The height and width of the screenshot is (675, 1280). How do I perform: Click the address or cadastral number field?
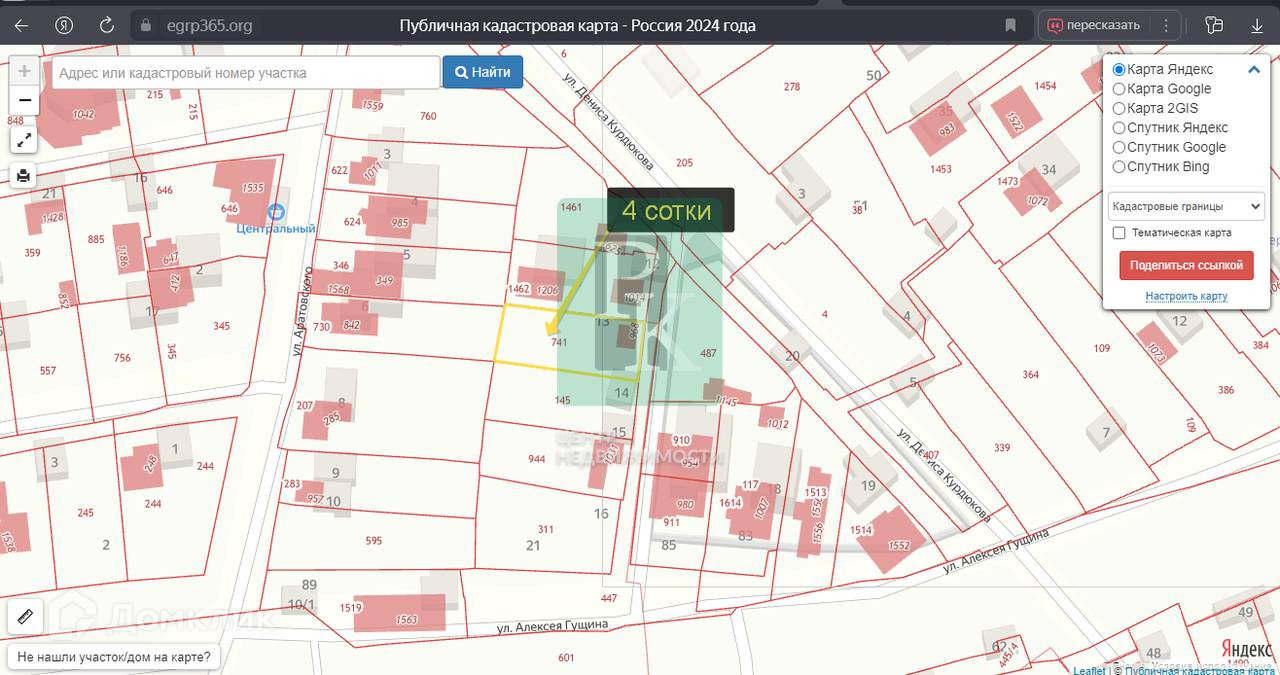(246, 73)
